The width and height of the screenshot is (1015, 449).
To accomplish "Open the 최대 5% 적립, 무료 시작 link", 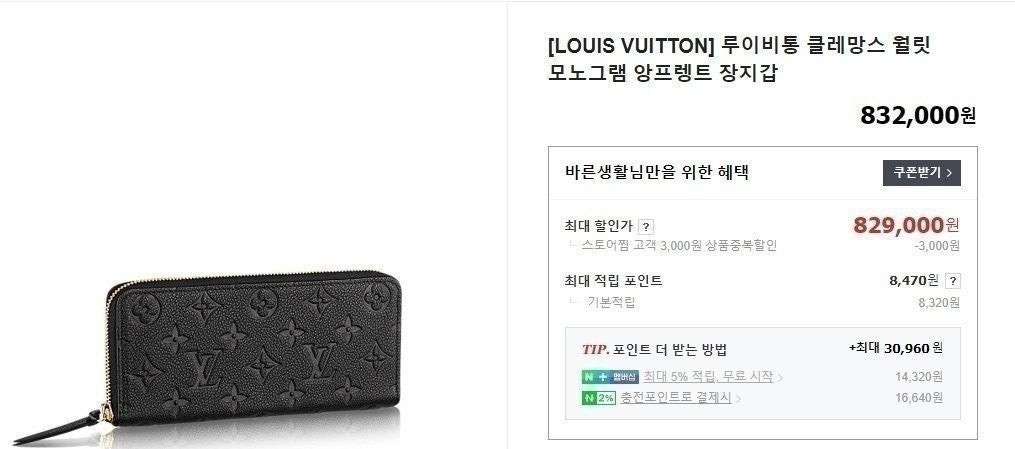I will (x=708, y=377).
